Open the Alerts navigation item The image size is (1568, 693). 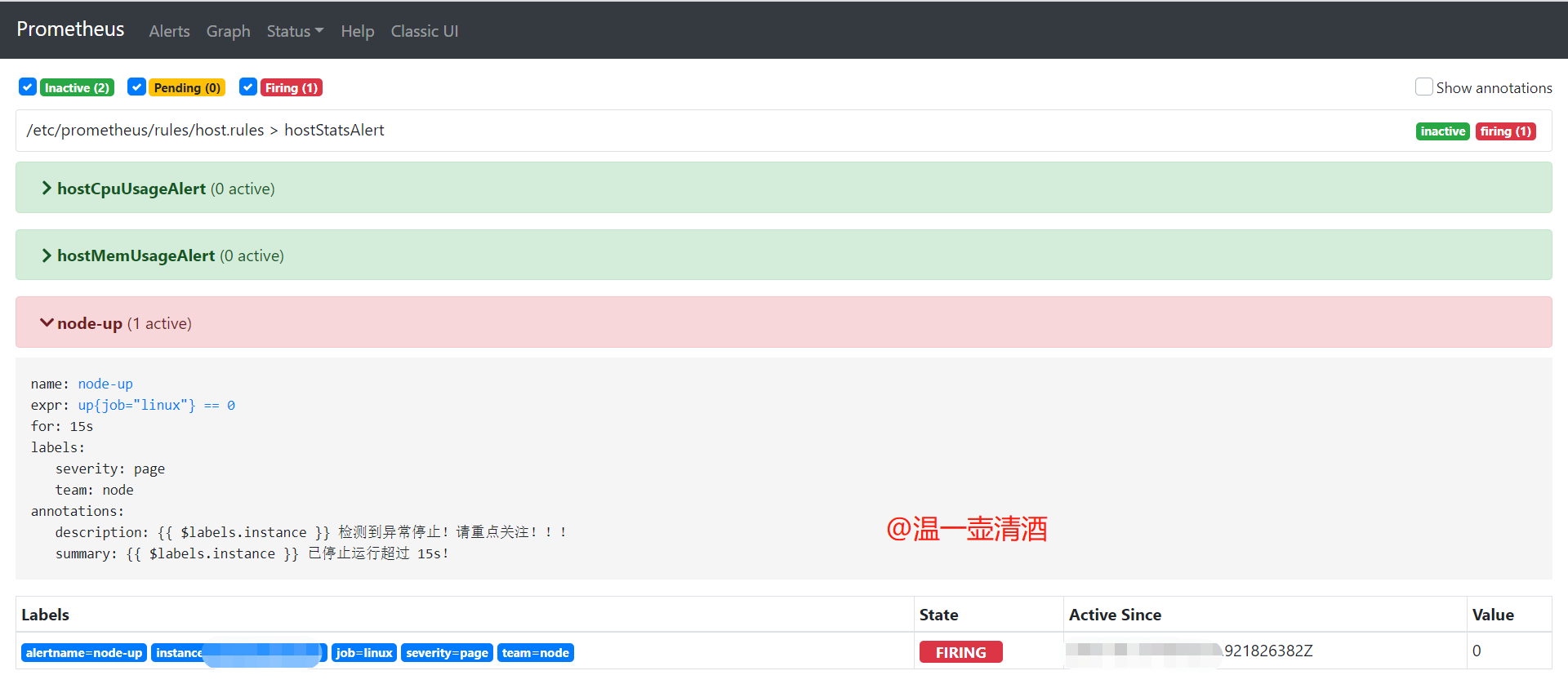click(169, 31)
